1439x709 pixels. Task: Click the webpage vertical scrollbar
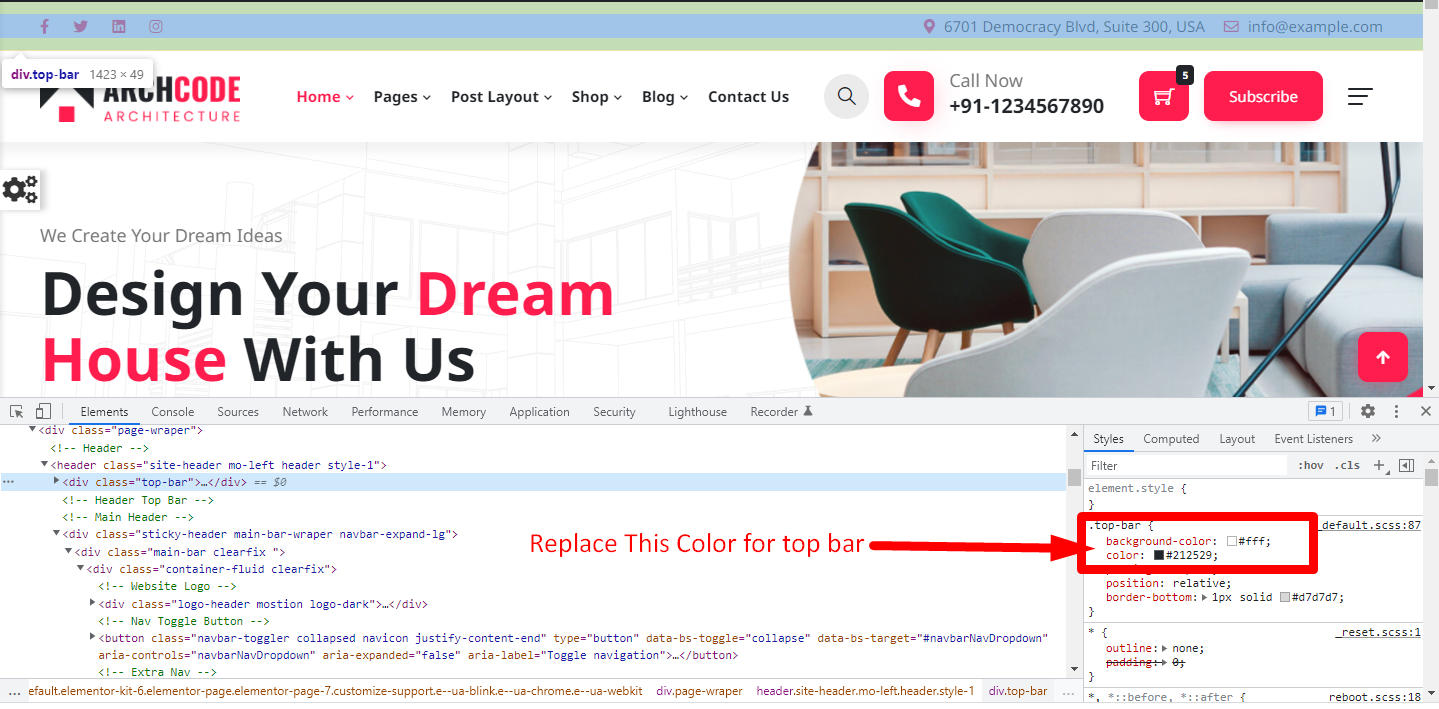(1431, 198)
